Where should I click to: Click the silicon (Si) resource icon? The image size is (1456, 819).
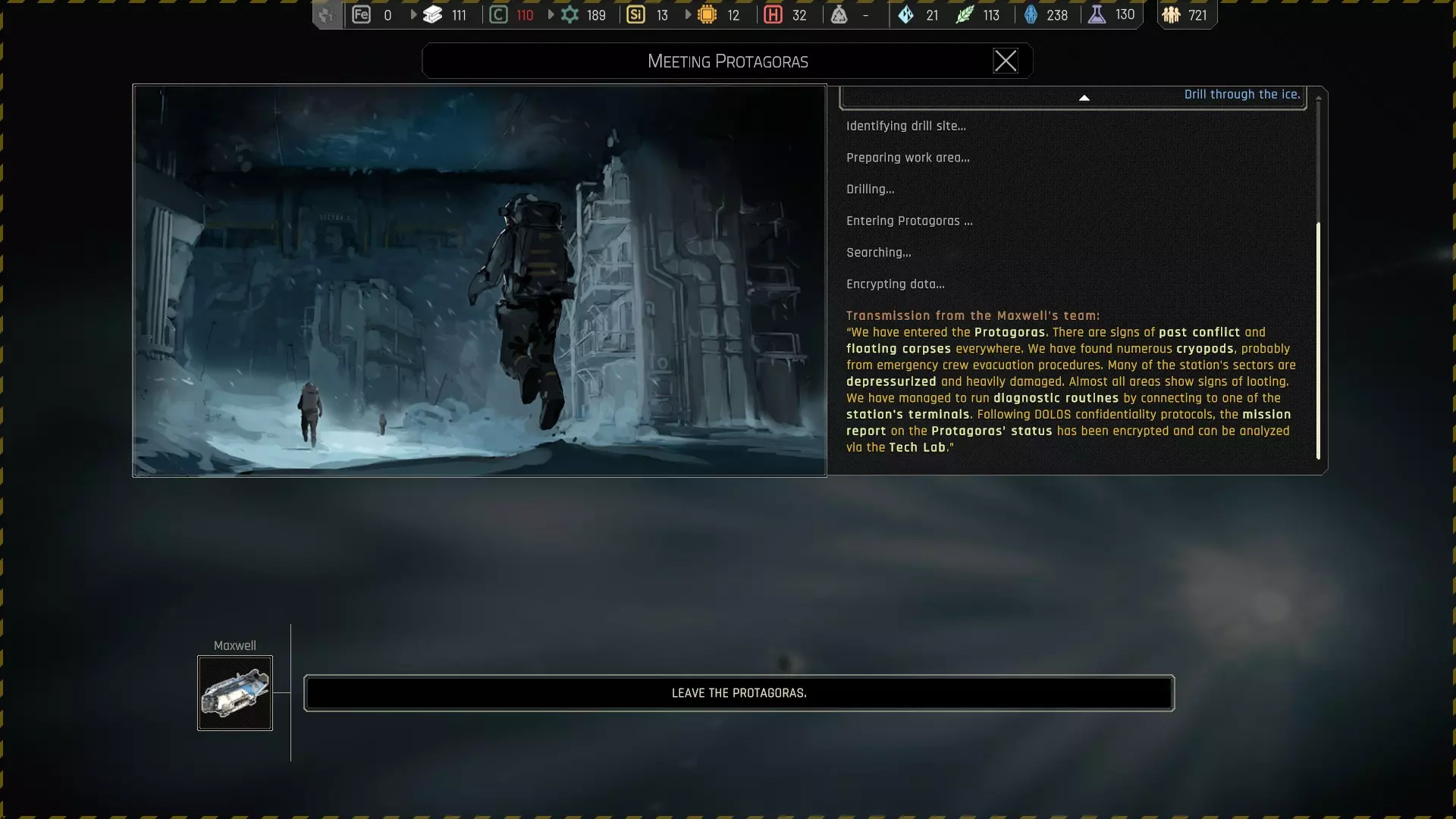click(x=635, y=14)
